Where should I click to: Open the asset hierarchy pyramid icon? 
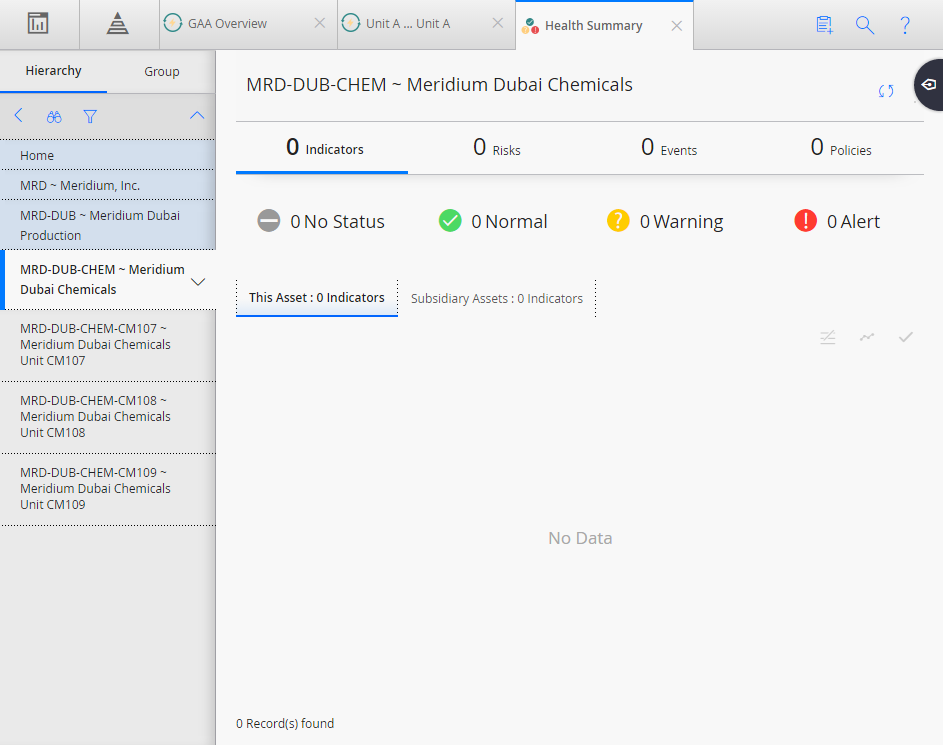[118, 24]
